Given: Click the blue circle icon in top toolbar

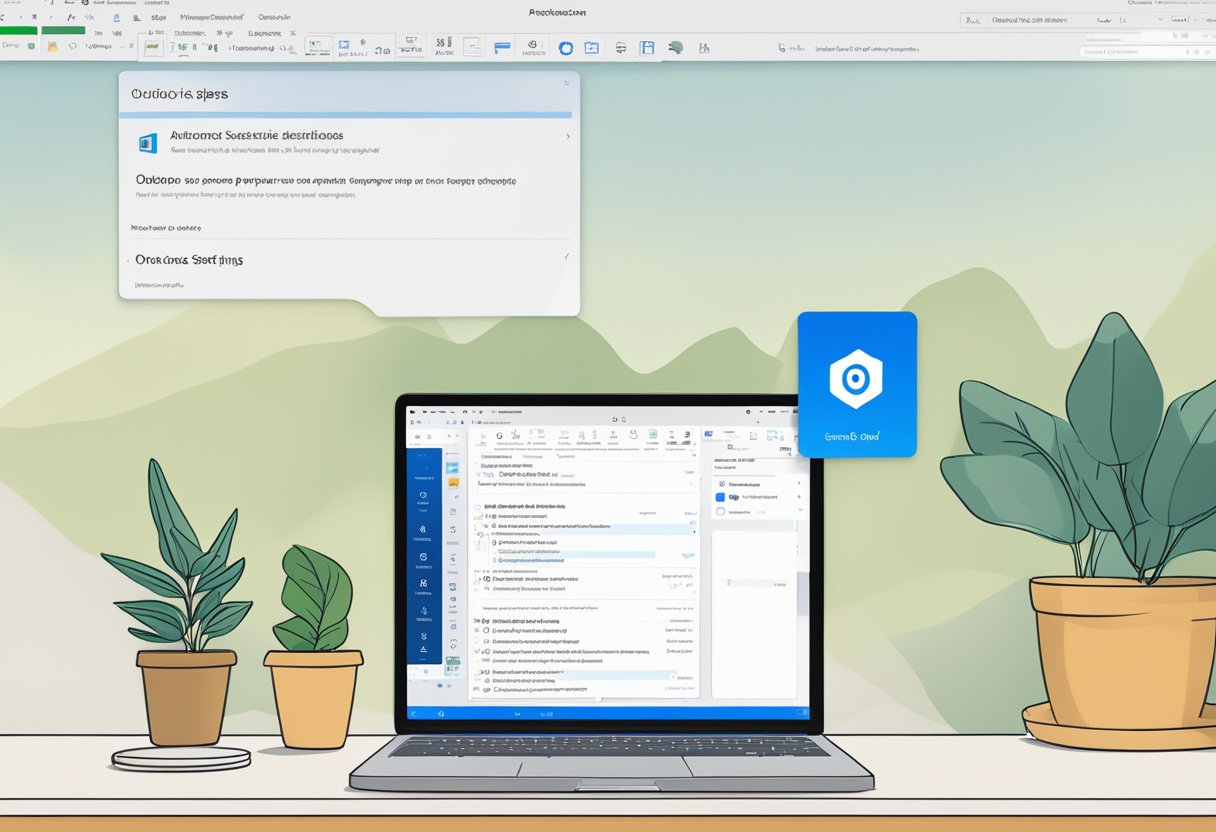Looking at the screenshot, I should click(565, 47).
